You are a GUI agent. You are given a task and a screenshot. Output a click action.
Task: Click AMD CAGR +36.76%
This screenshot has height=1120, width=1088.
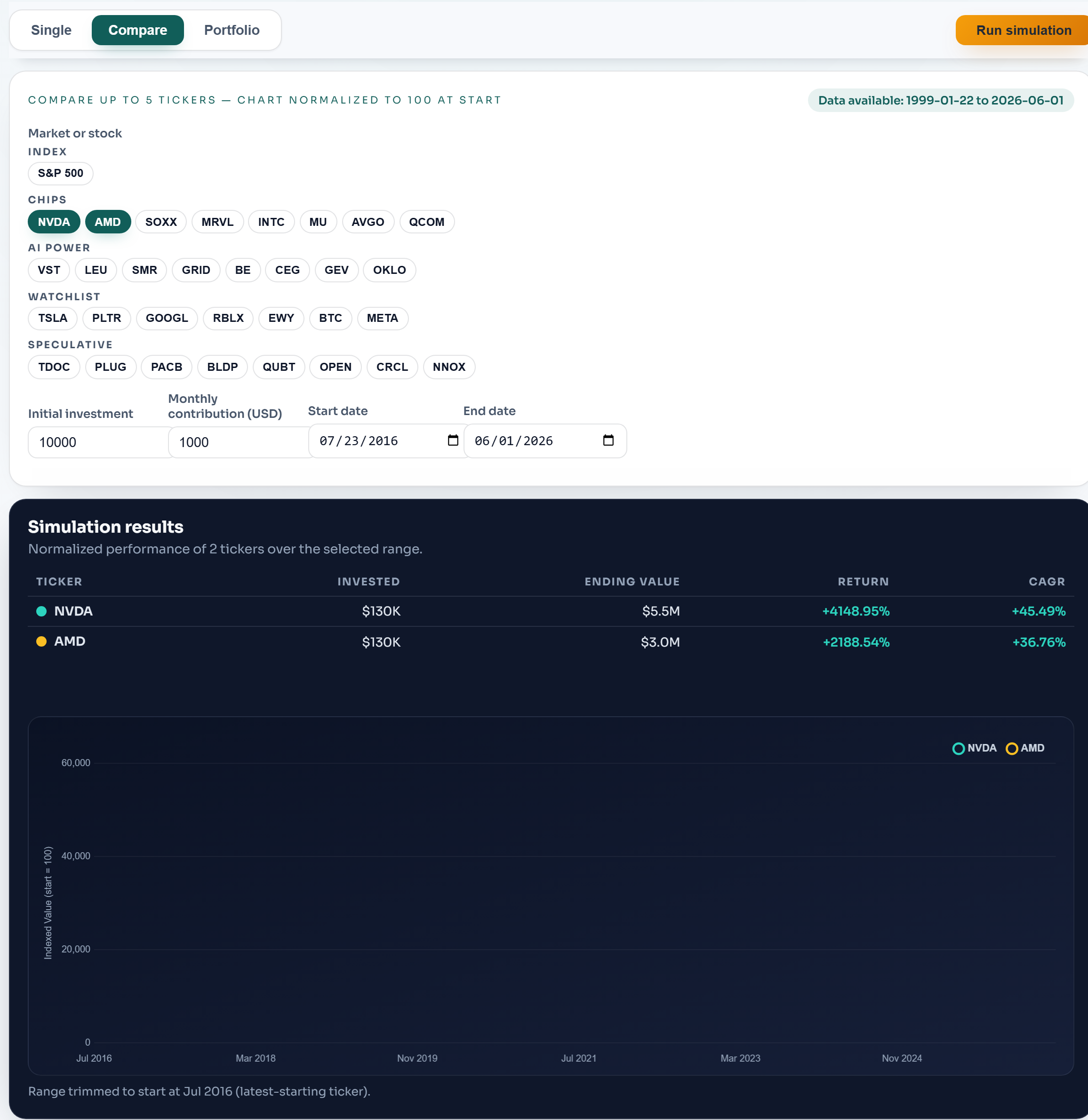(1039, 642)
